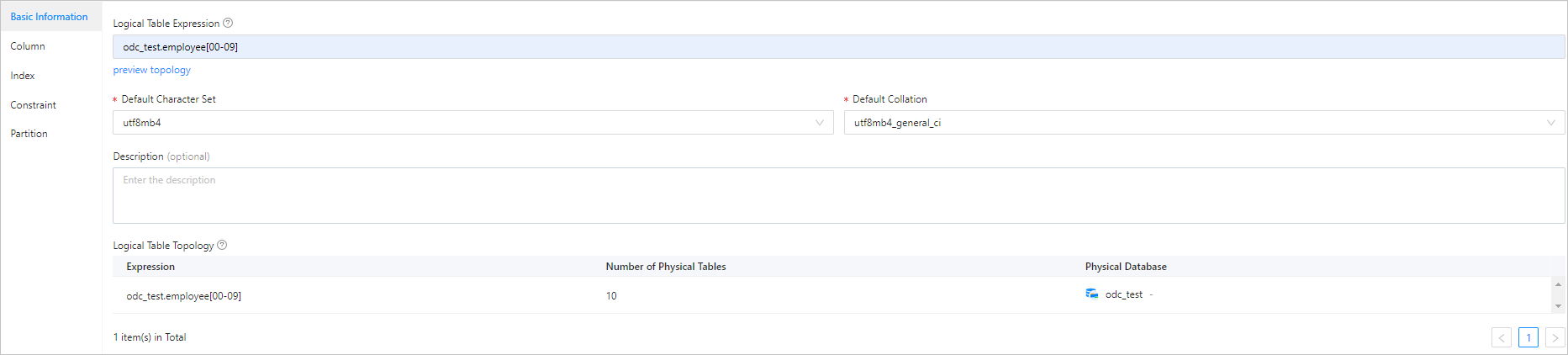Click the odc_test.employee[00-09] topology row expression
Image resolution: width=1568 pixels, height=355 pixels.
point(184,296)
